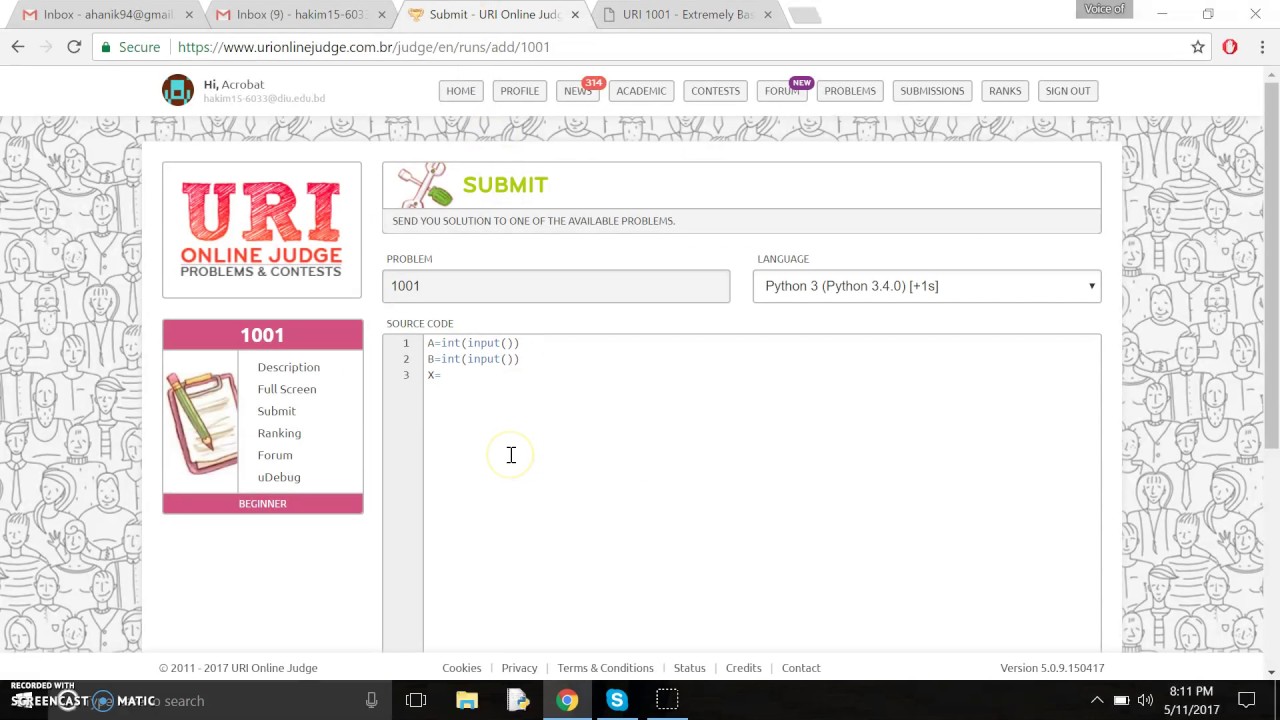Open the RANKS menu item
Screen dimensions: 1280x720
pos(1005,91)
